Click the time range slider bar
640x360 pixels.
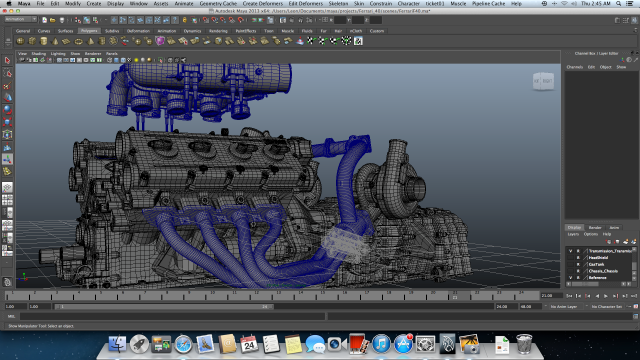click(164, 307)
